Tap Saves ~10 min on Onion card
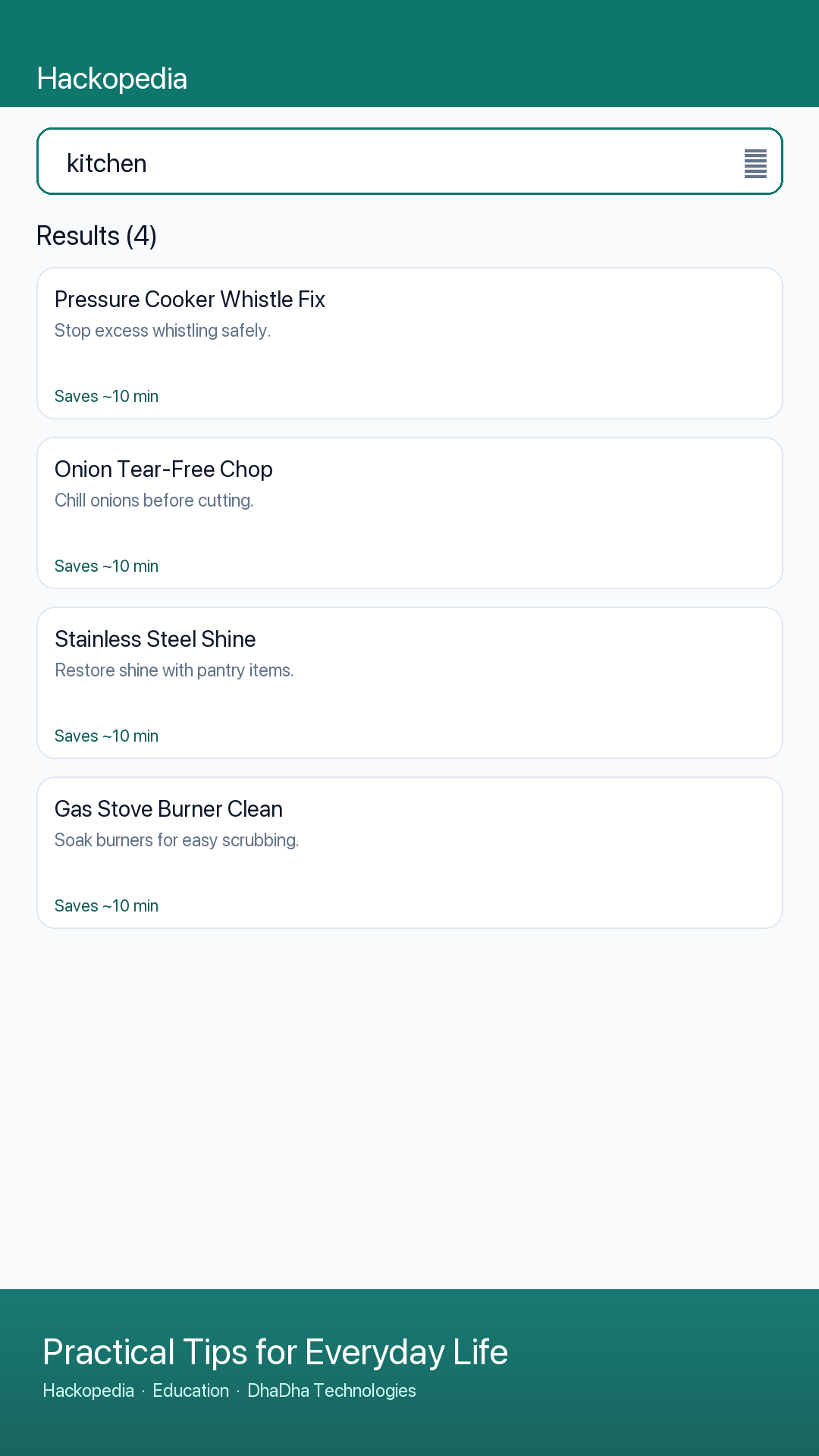The image size is (819, 1456). coord(106,566)
